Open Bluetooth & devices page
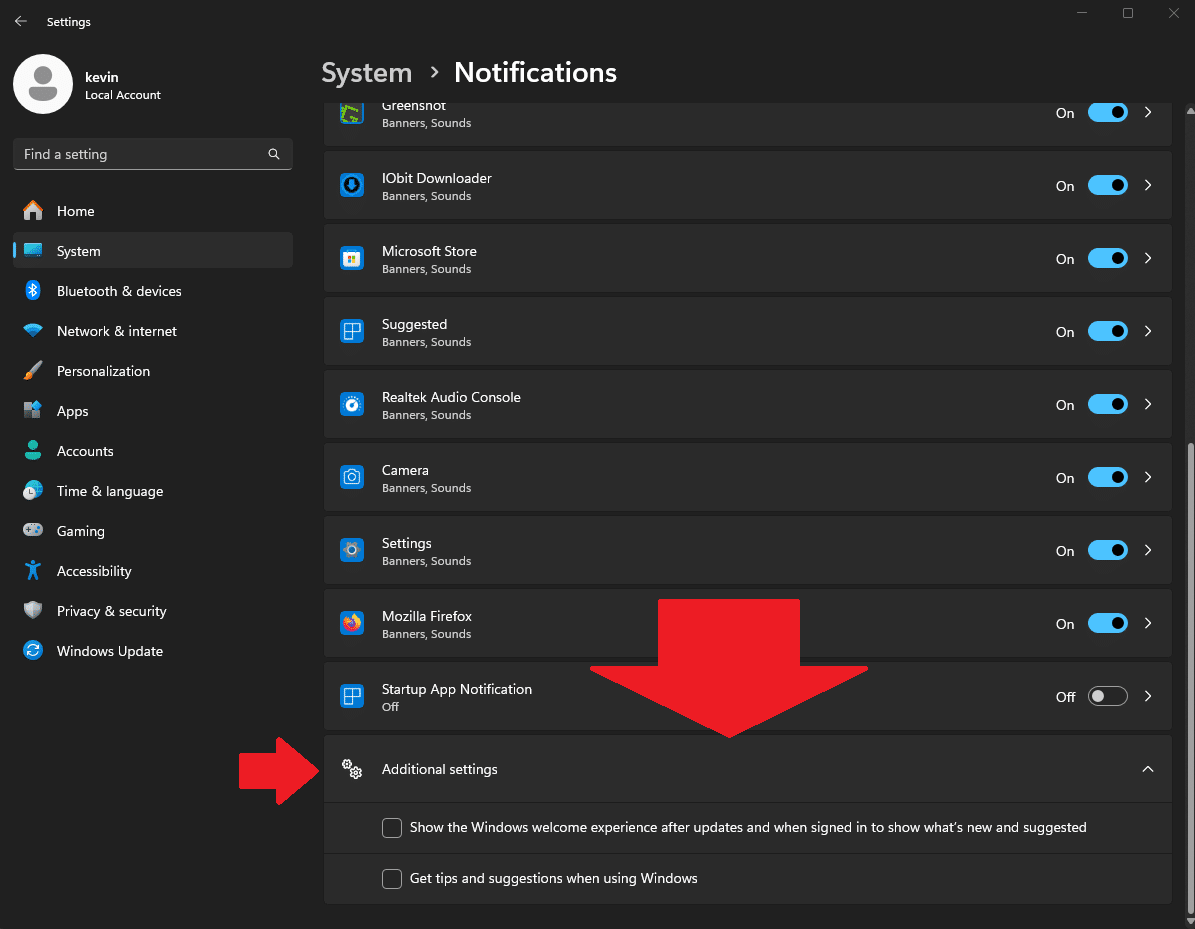The image size is (1195, 929). coord(152,291)
